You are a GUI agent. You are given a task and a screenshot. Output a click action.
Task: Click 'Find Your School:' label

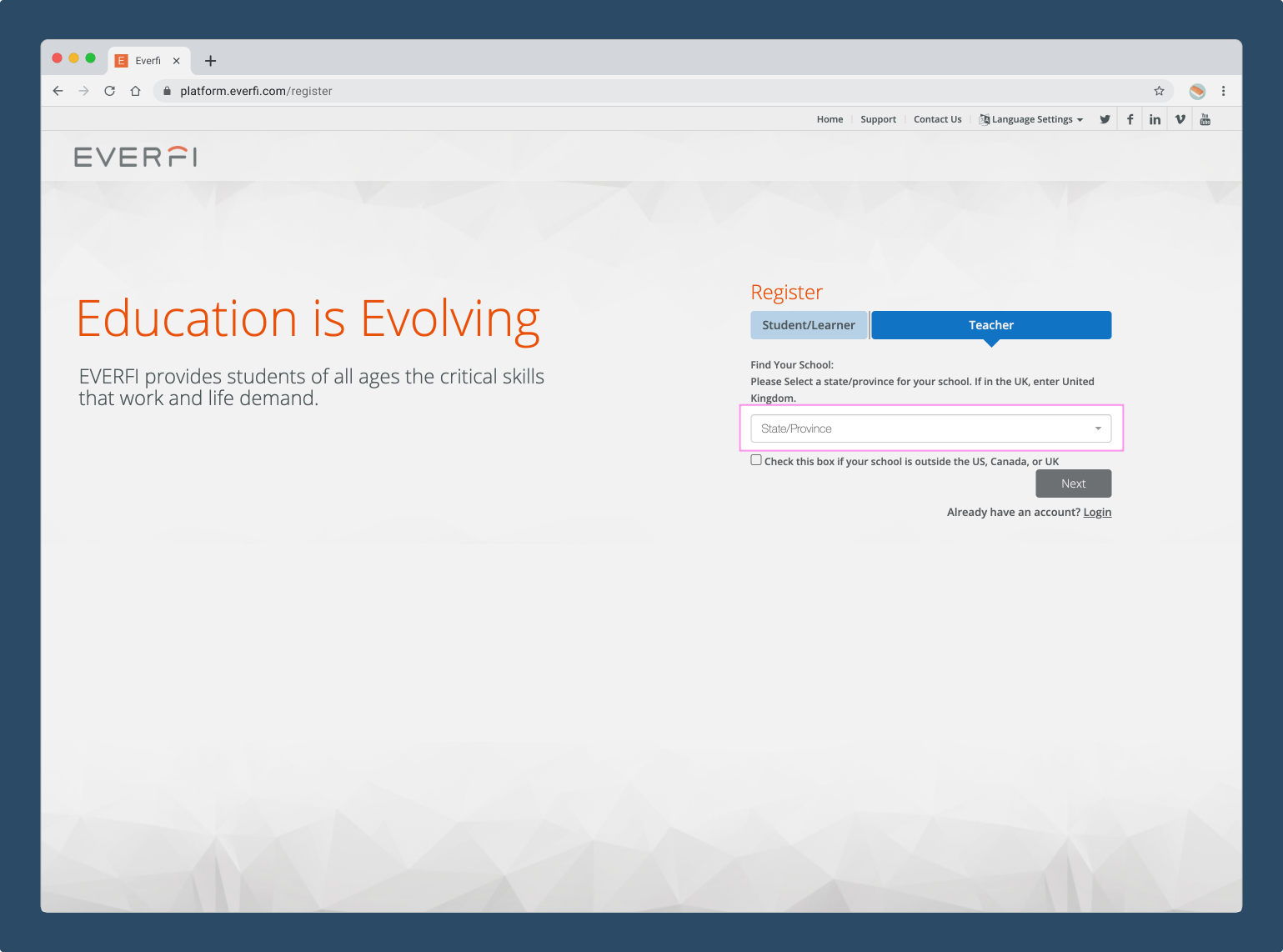point(792,364)
